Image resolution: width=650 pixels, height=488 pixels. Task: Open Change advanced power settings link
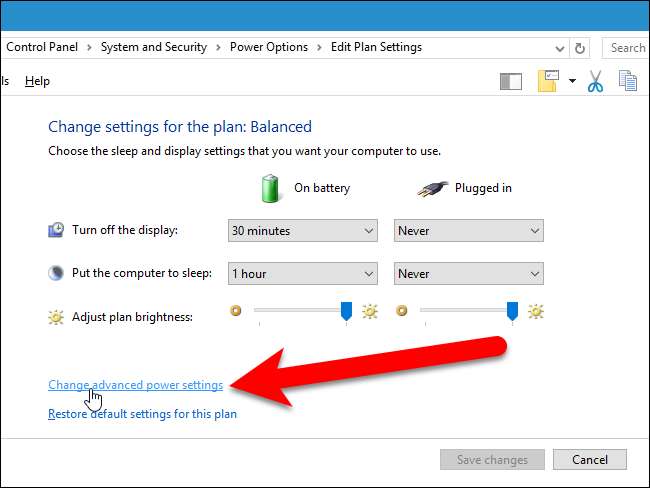tap(135, 385)
